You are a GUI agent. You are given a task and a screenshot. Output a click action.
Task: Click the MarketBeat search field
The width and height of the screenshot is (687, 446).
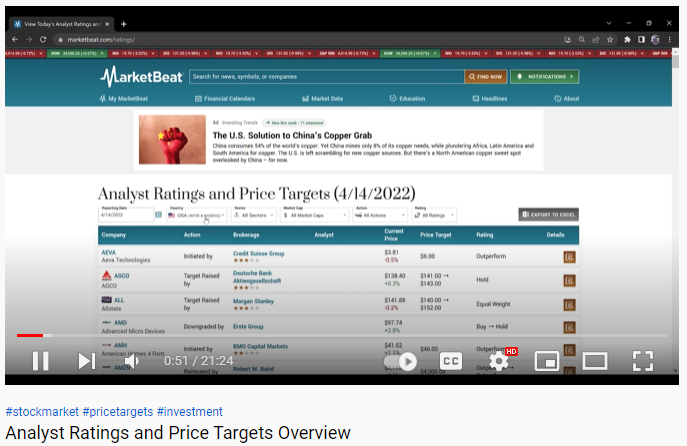pyautogui.click(x=326, y=77)
